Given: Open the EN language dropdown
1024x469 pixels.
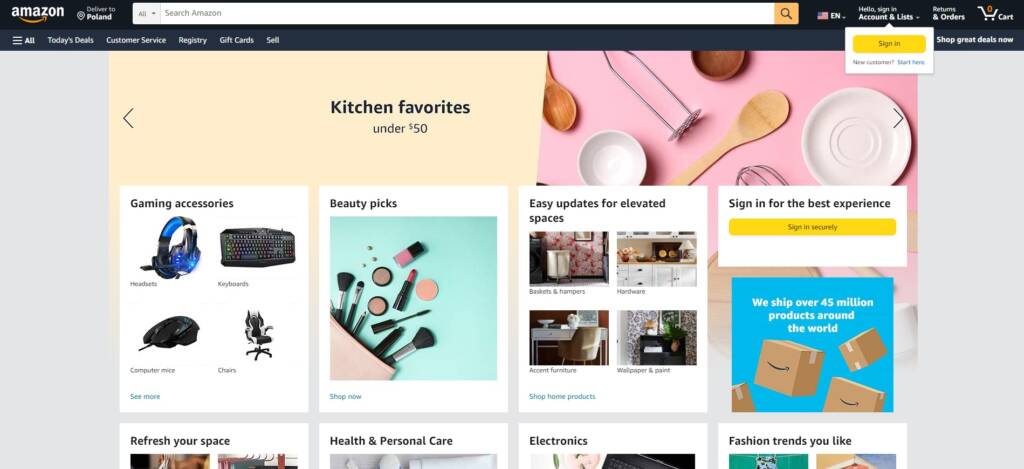Looking at the screenshot, I should coord(837,16).
